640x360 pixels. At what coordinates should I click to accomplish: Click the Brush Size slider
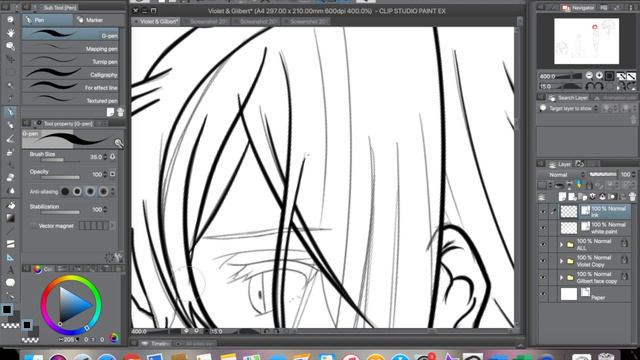(60, 160)
